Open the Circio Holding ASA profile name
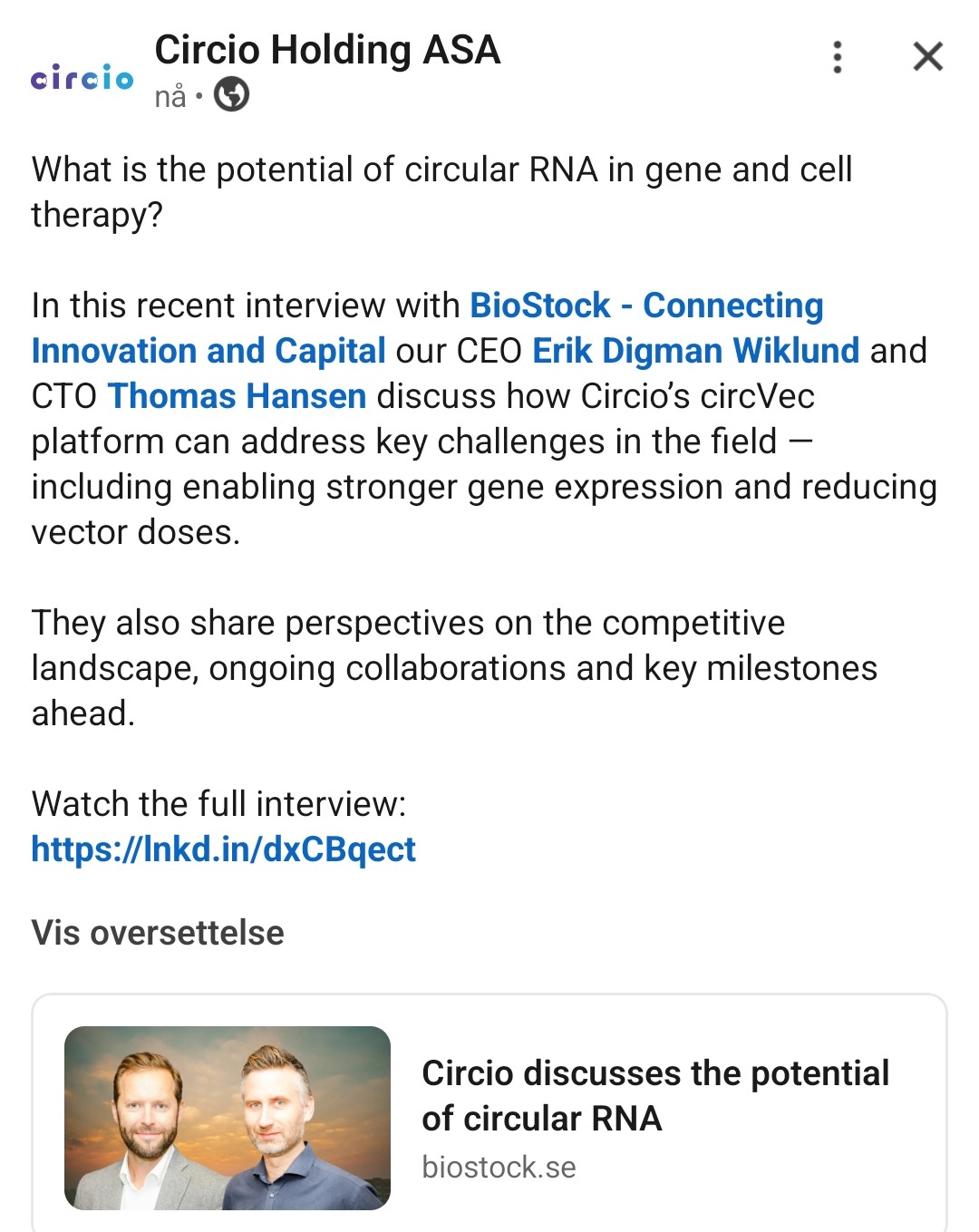 [327, 50]
